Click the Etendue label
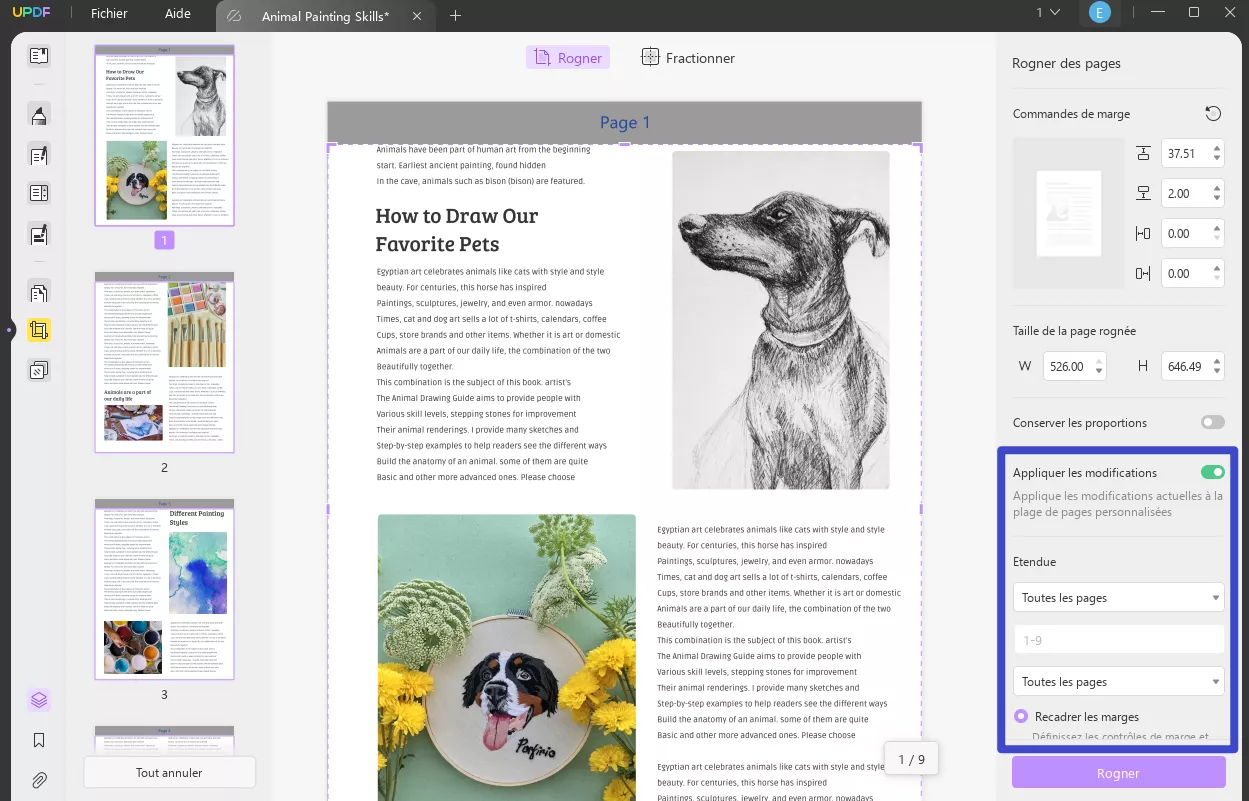 tap(1034, 562)
